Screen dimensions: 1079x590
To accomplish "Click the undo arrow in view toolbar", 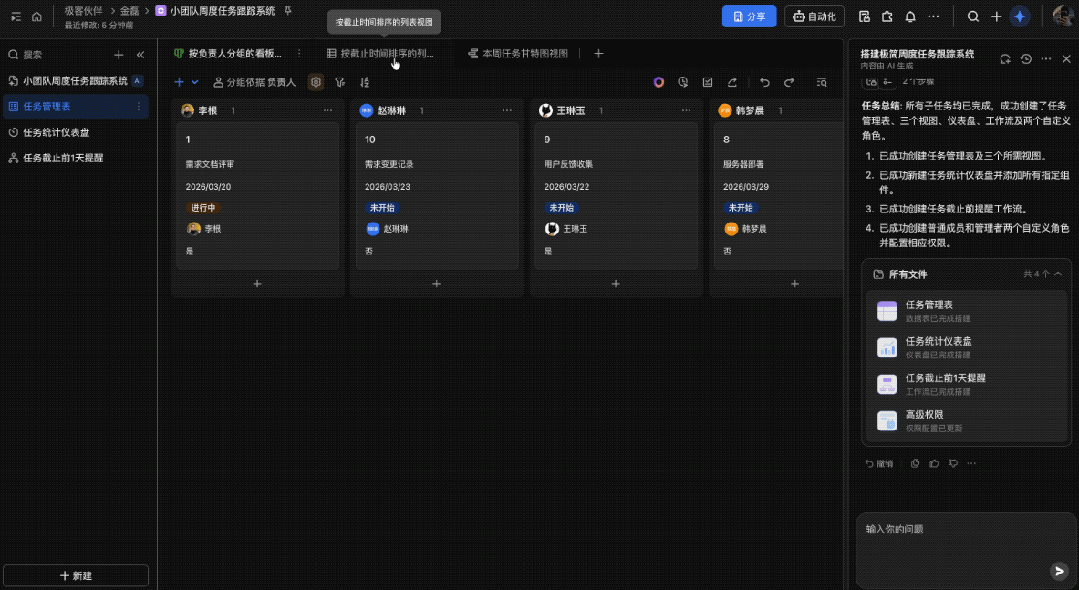I will pos(765,82).
